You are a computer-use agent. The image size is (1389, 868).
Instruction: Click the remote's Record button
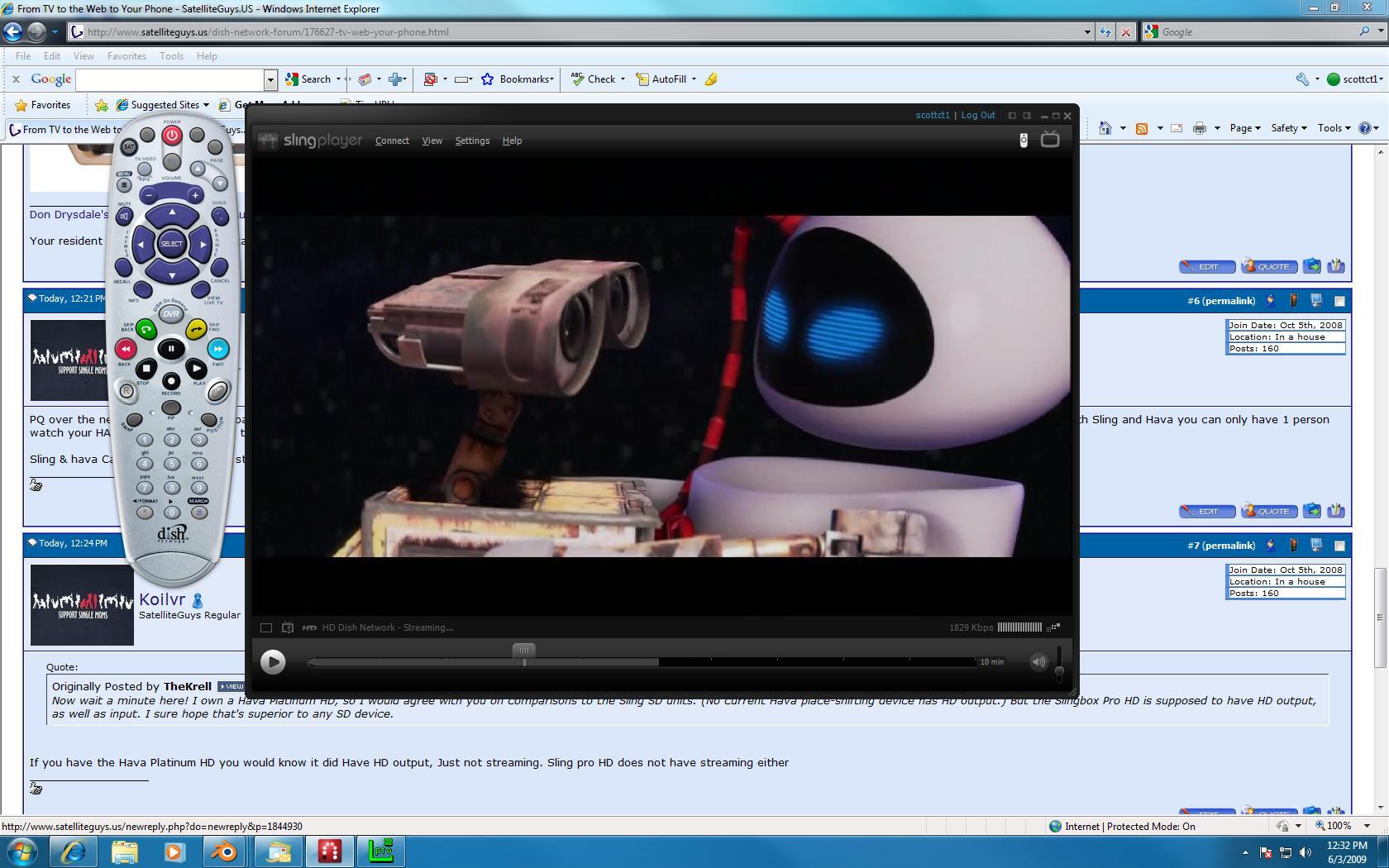pos(170,381)
